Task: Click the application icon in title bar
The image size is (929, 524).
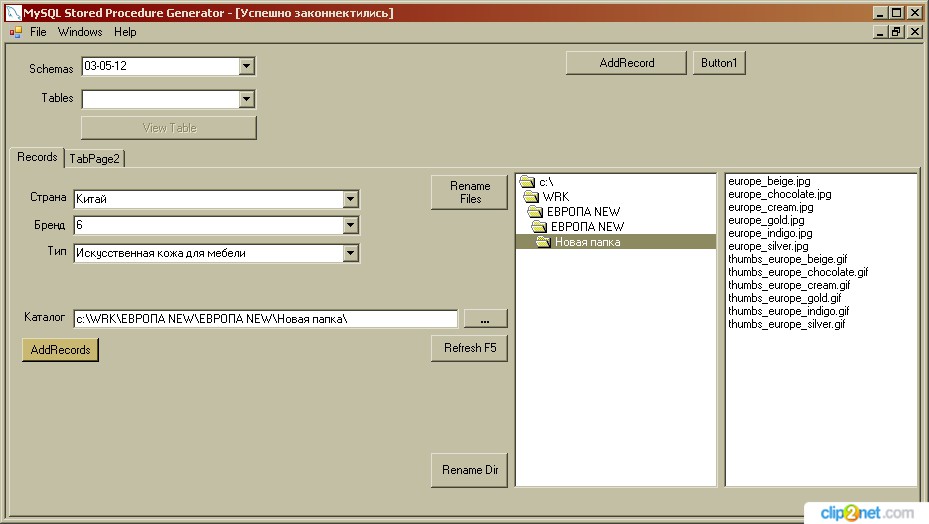Action: tap(13, 12)
